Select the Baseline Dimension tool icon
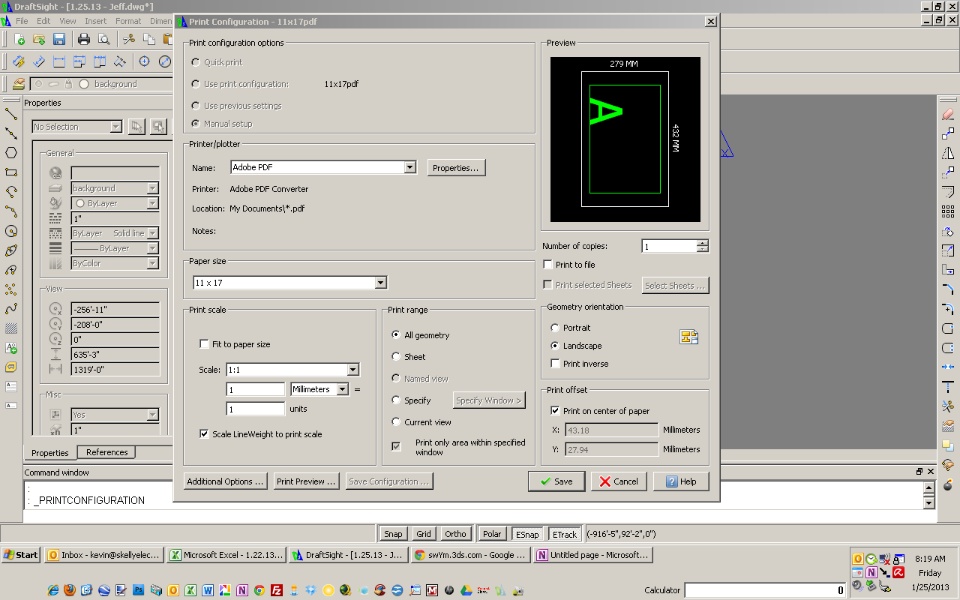960x600 pixels. [79, 62]
